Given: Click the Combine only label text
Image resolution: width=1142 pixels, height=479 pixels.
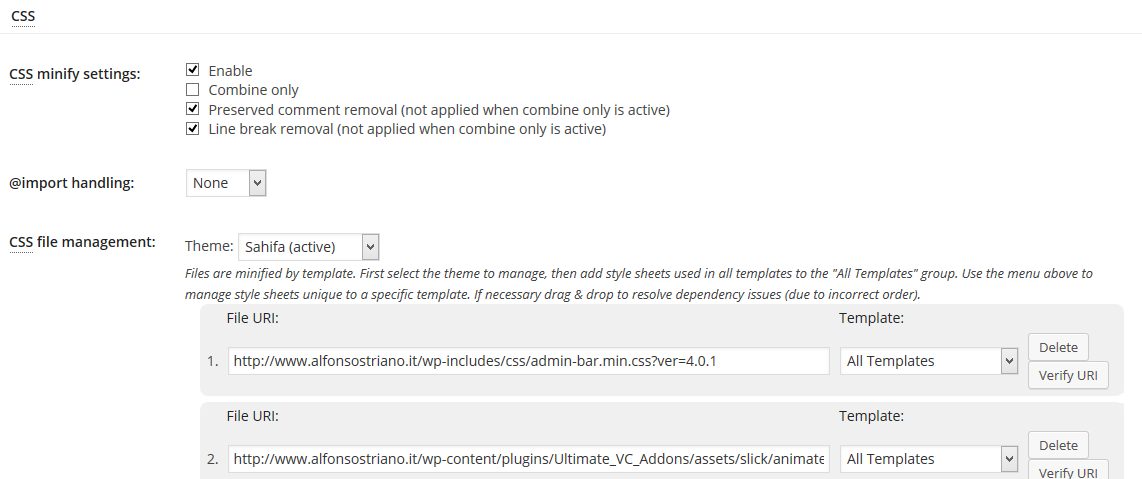Looking at the screenshot, I should pyautogui.click(x=253, y=90).
